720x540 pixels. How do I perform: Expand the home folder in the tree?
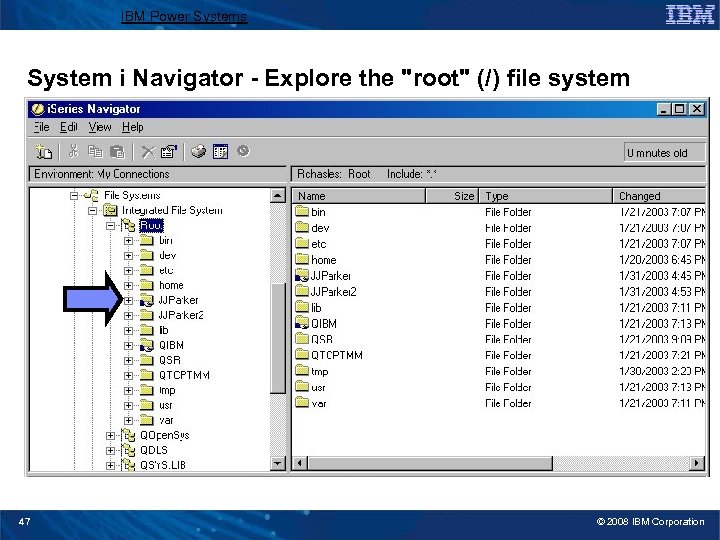129,286
